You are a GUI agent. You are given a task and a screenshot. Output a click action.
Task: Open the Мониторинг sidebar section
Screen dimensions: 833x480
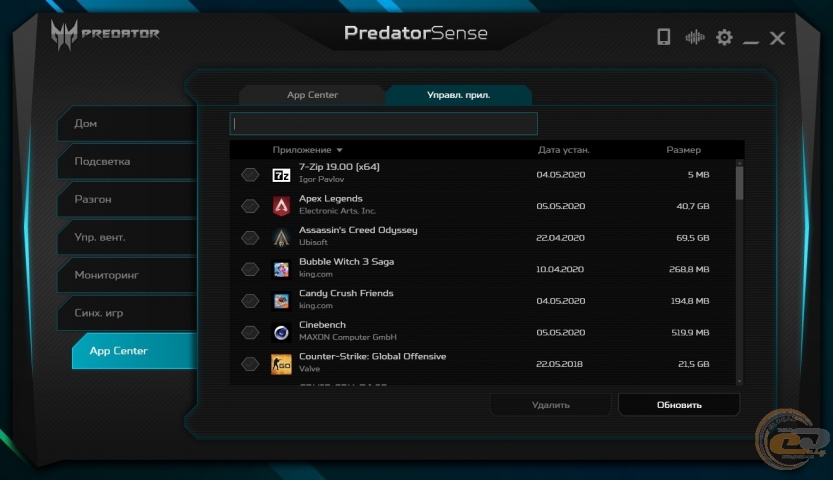pos(128,275)
